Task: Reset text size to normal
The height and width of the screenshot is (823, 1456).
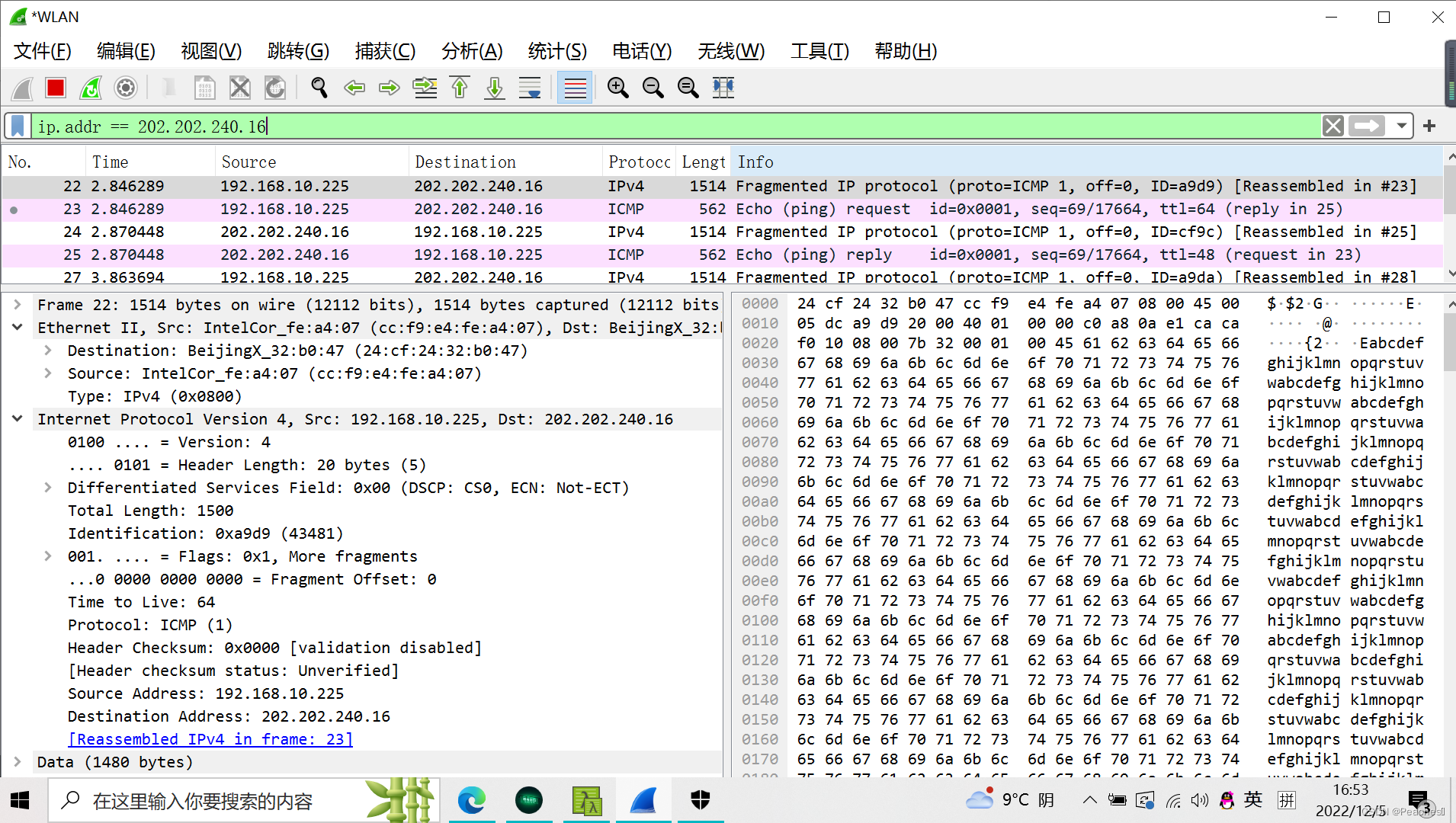Action: tap(688, 88)
